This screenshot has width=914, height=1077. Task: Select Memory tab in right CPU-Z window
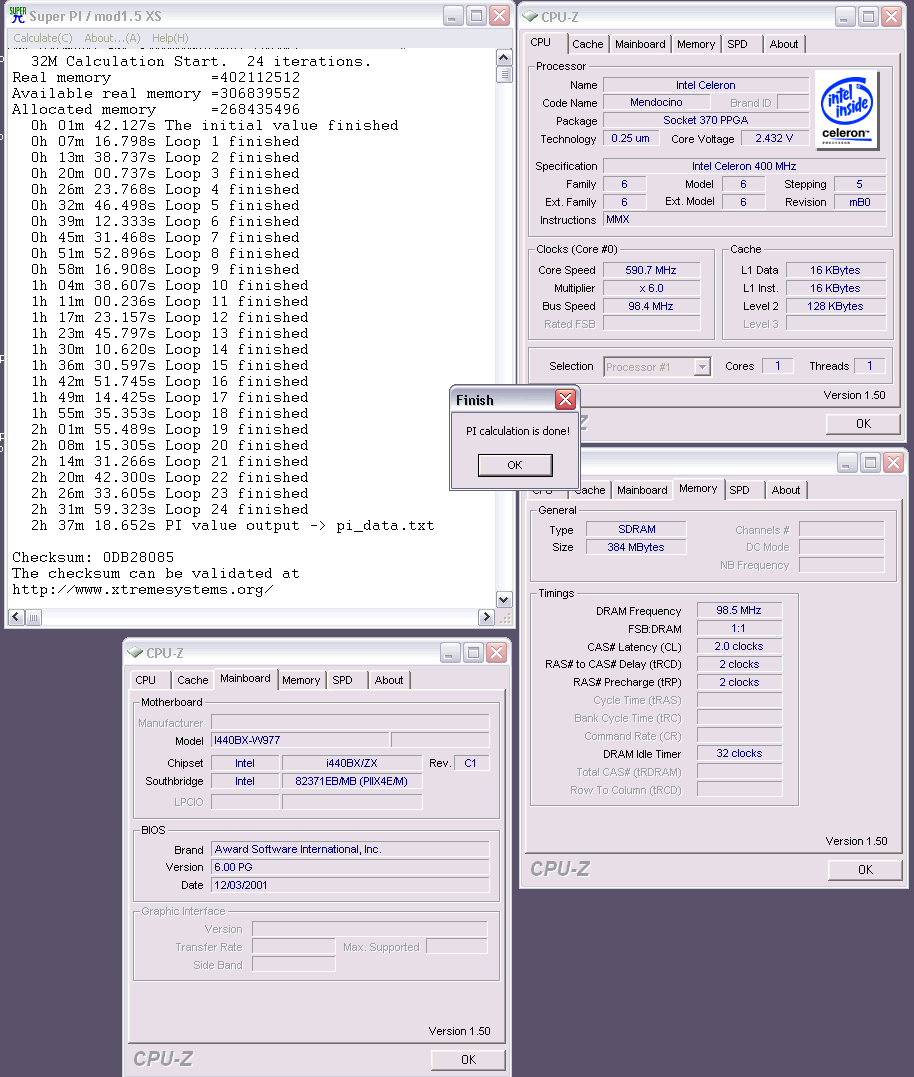coord(698,488)
